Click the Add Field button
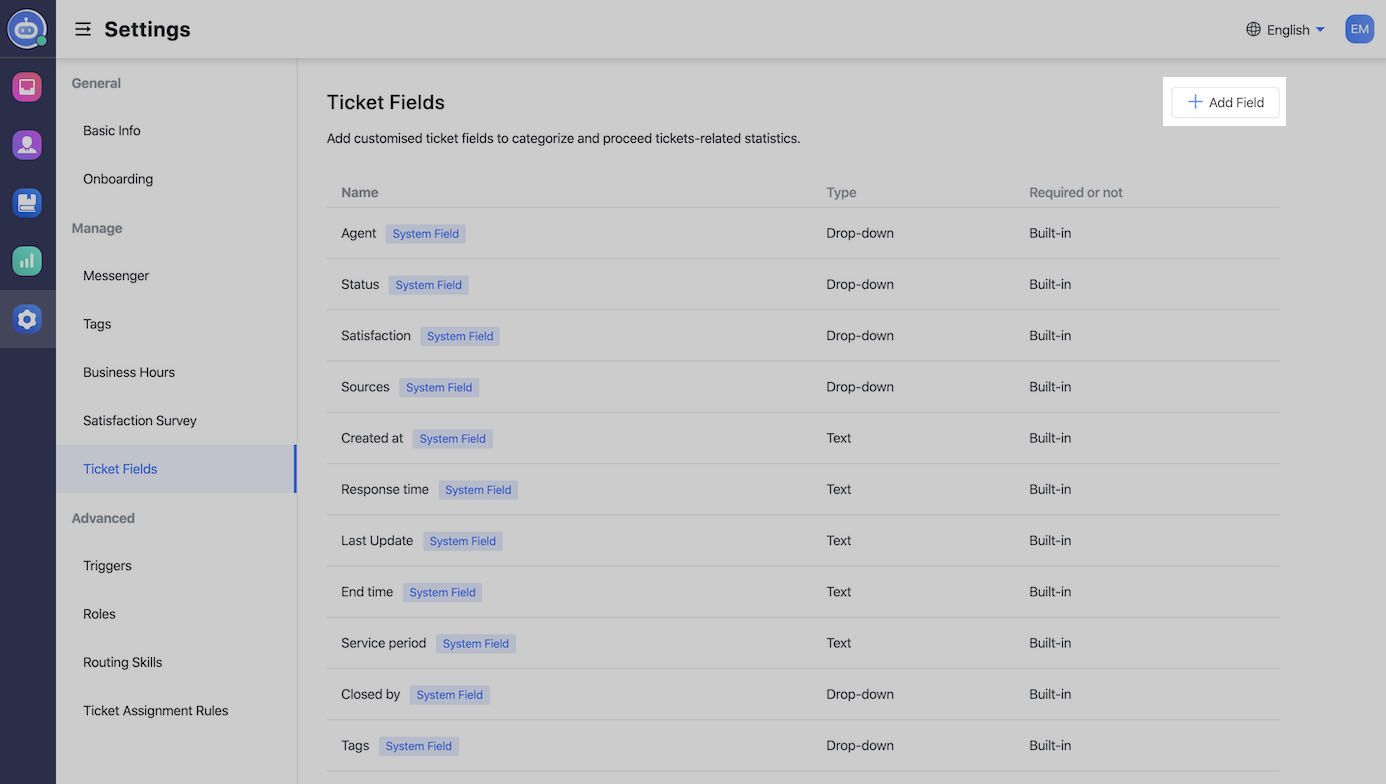This screenshot has width=1386, height=784. pyautogui.click(x=1224, y=102)
